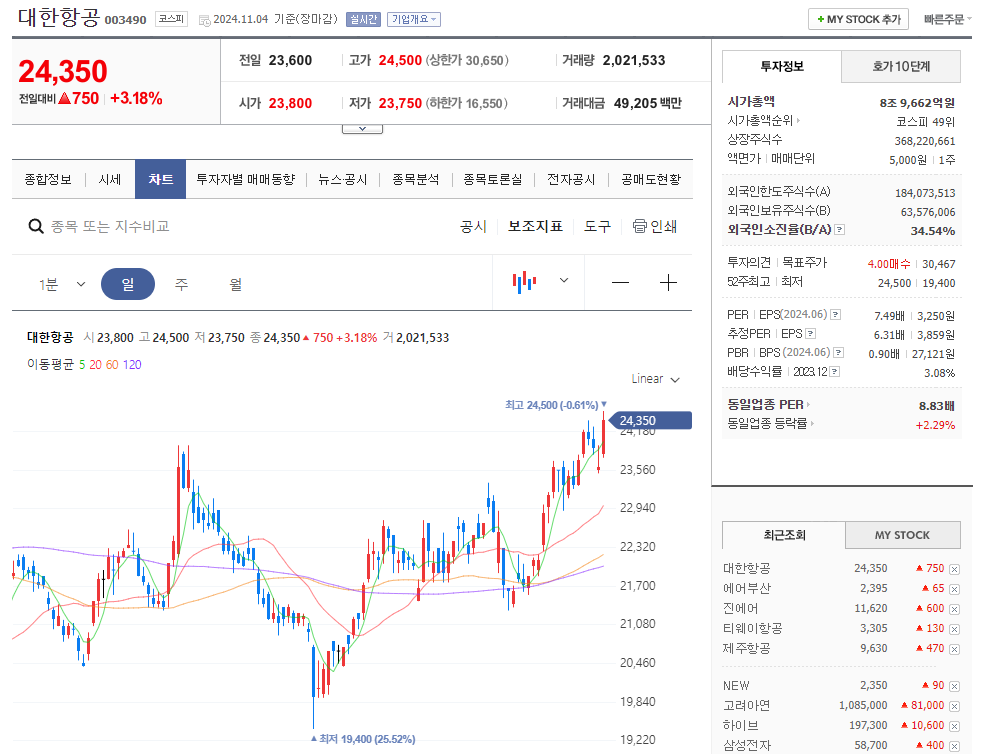Image resolution: width=999 pixels, height=754 pixels.
Task: Toggle the 실시간 real-time badge
Action: click(363, 20)
